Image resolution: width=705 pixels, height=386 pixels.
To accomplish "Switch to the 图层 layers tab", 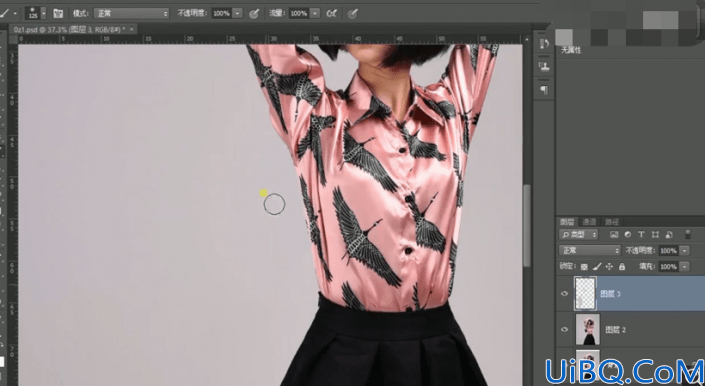I will (567, 222).
